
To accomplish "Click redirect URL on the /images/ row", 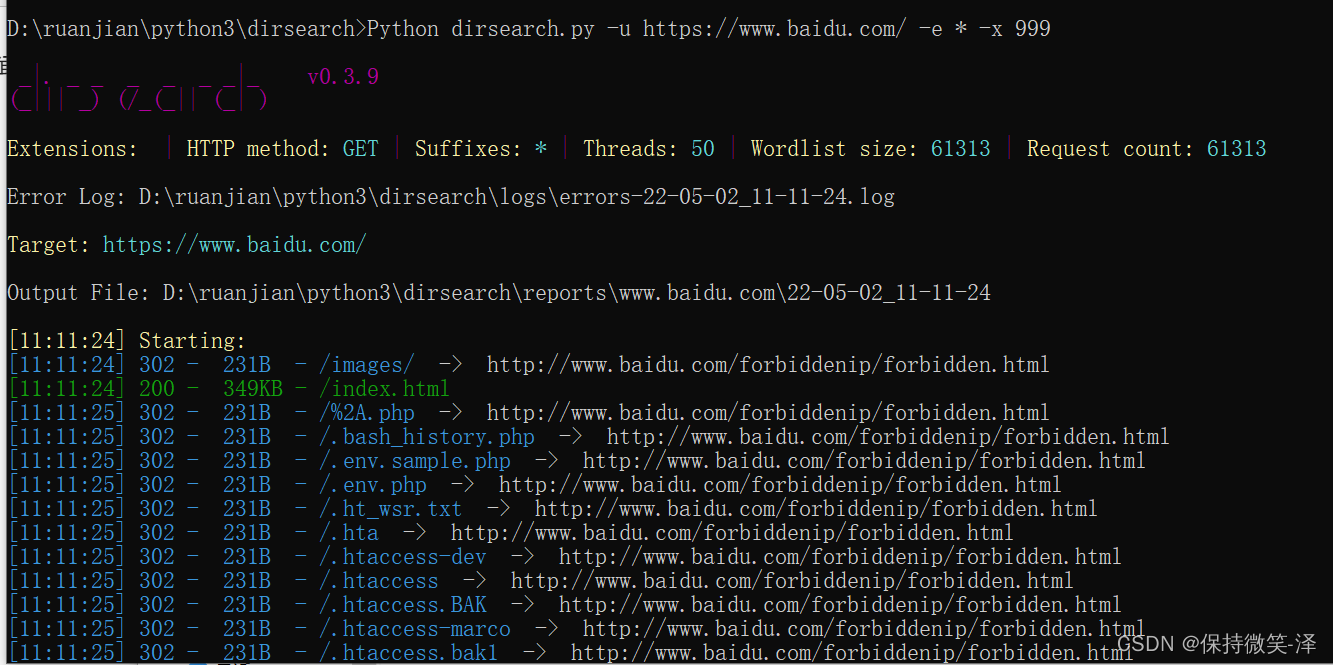I will (768, 365).
